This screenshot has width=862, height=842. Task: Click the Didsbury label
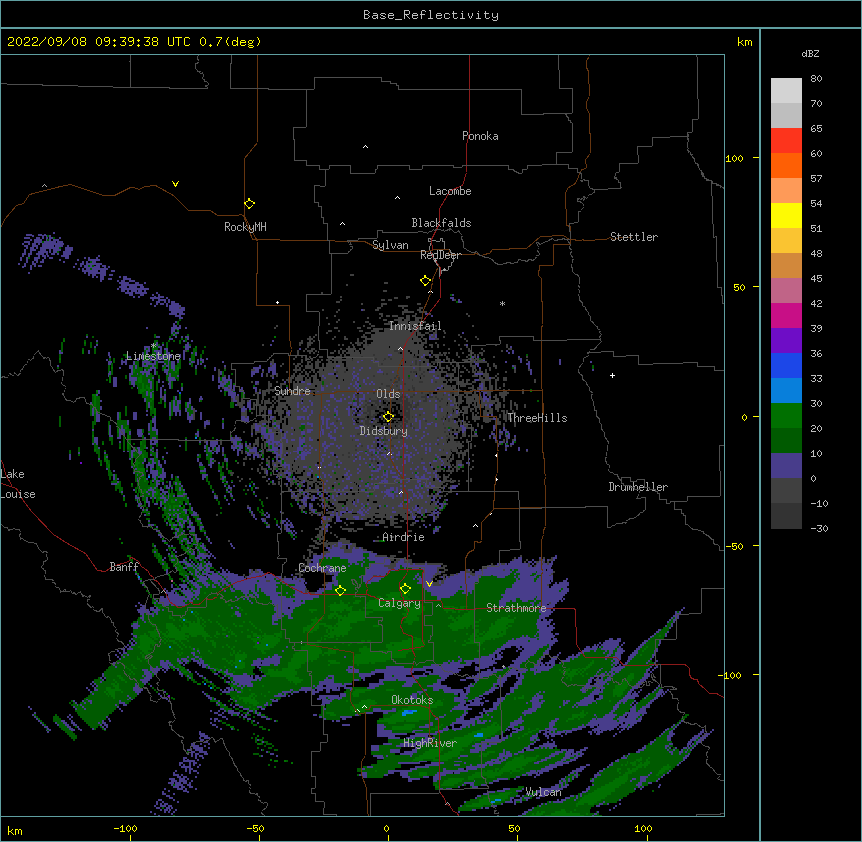tap(384, 431)
